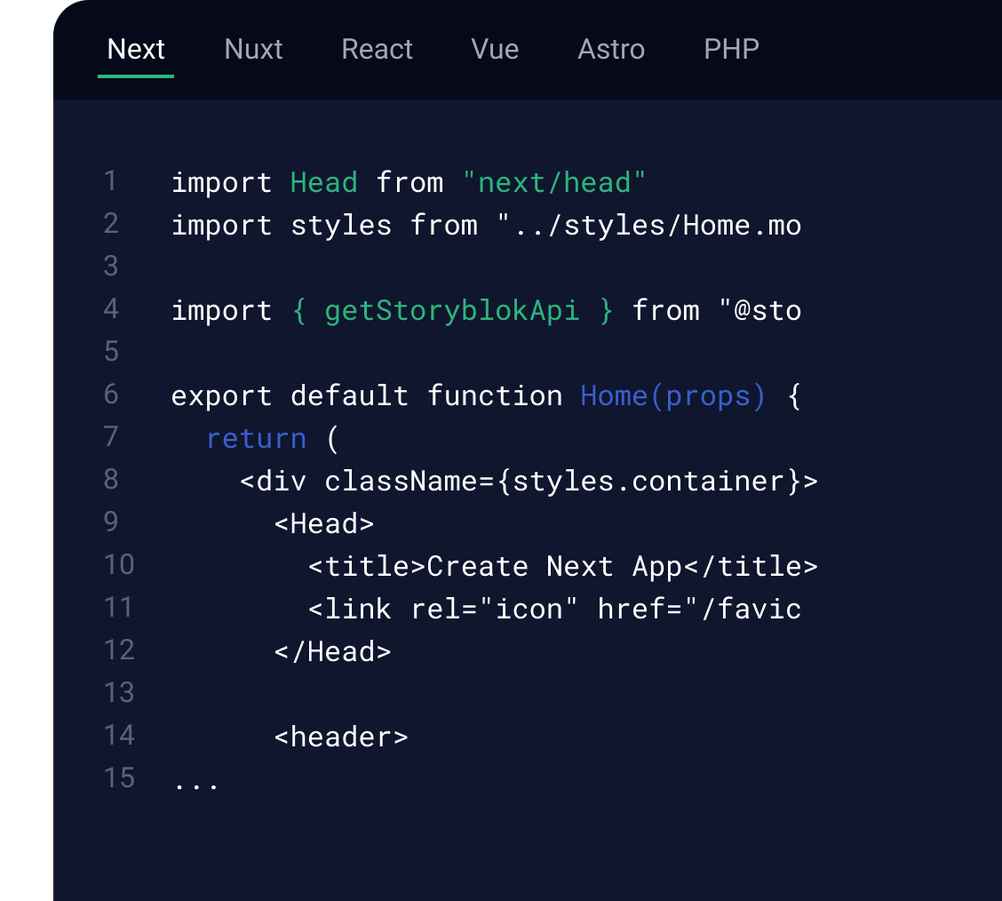This screenshot has height=901, width=1002.
Task: Select the Vue tab
Action: click(495, 49)
